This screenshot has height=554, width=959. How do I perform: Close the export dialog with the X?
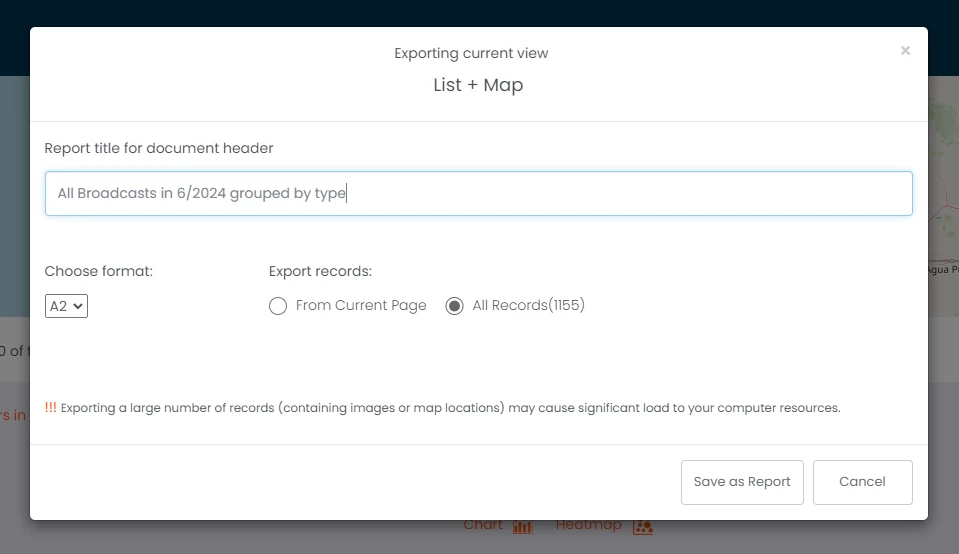click(x=905, y=51)
